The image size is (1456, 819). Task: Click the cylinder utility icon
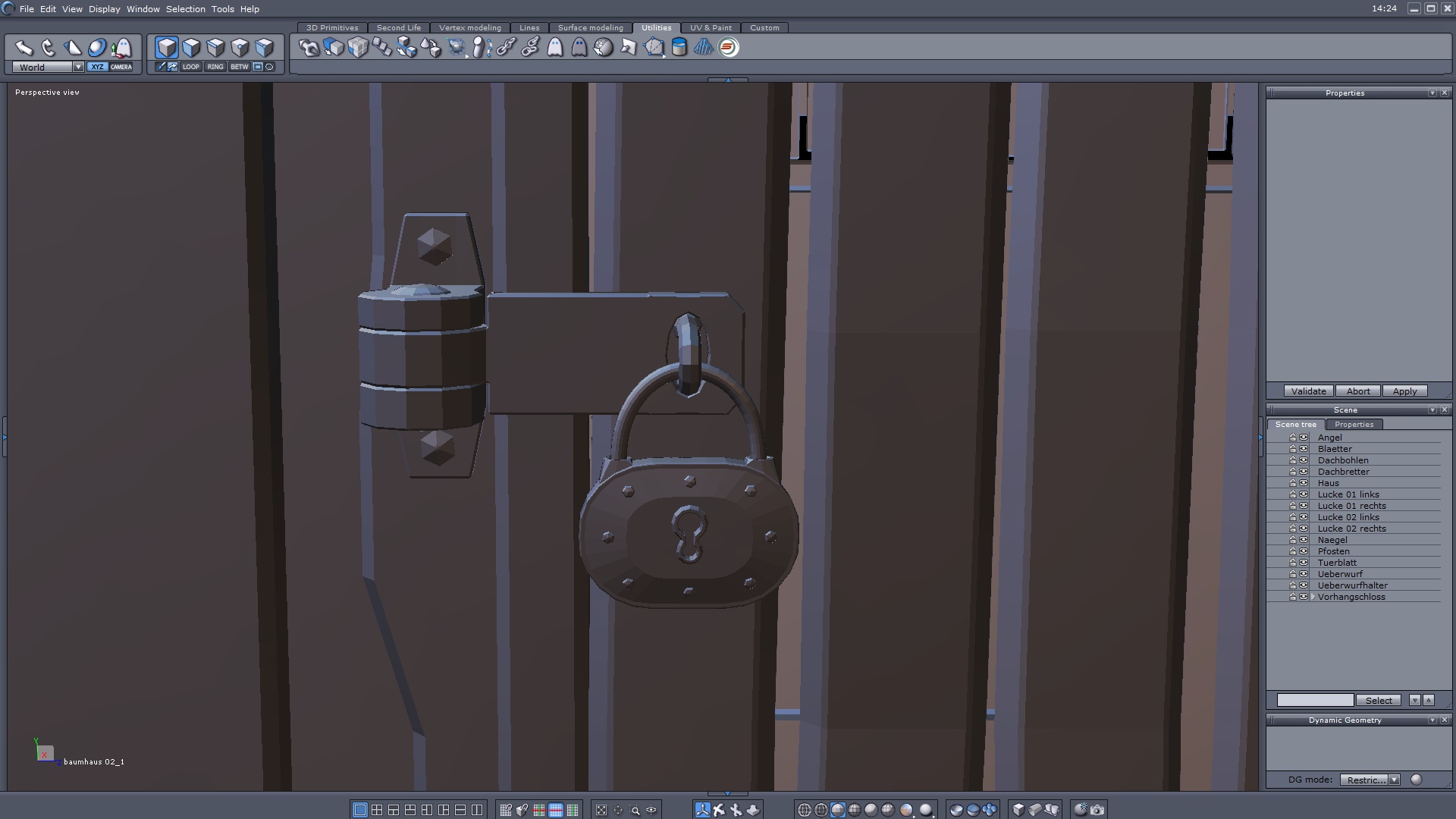(x=679, y=48)
